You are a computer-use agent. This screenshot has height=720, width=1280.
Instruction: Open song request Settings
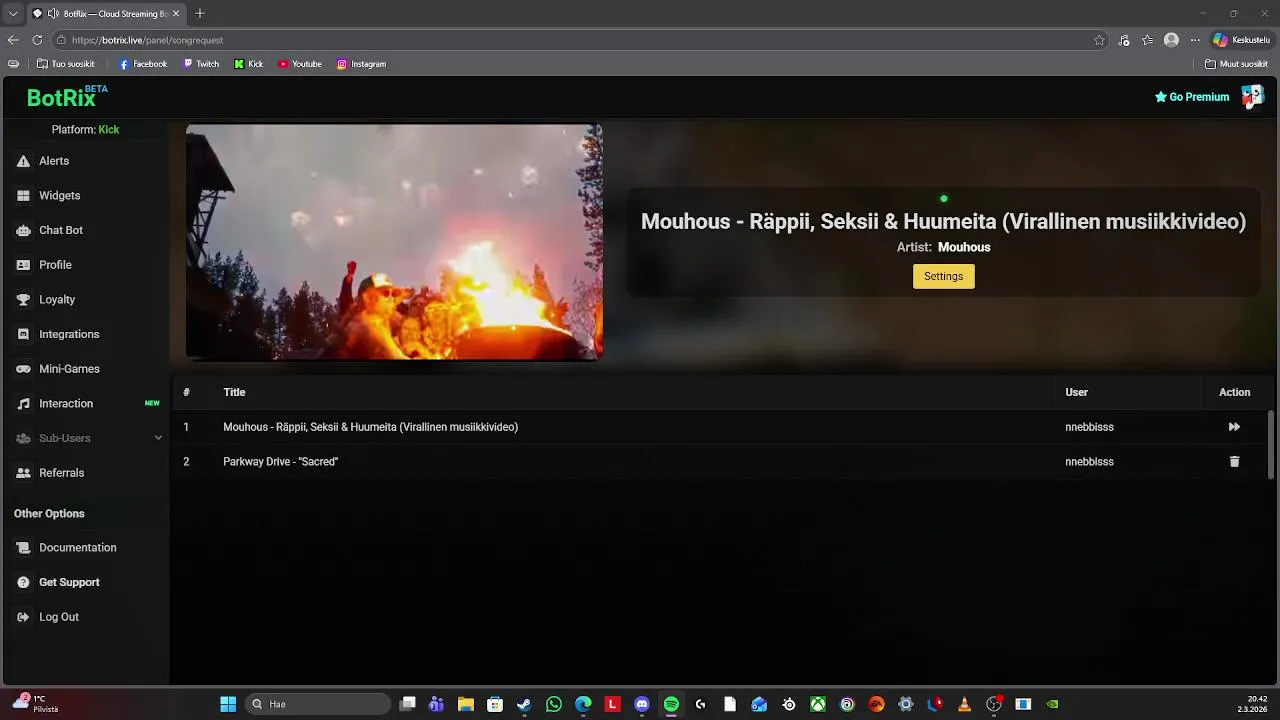click(x=943, y=276)
